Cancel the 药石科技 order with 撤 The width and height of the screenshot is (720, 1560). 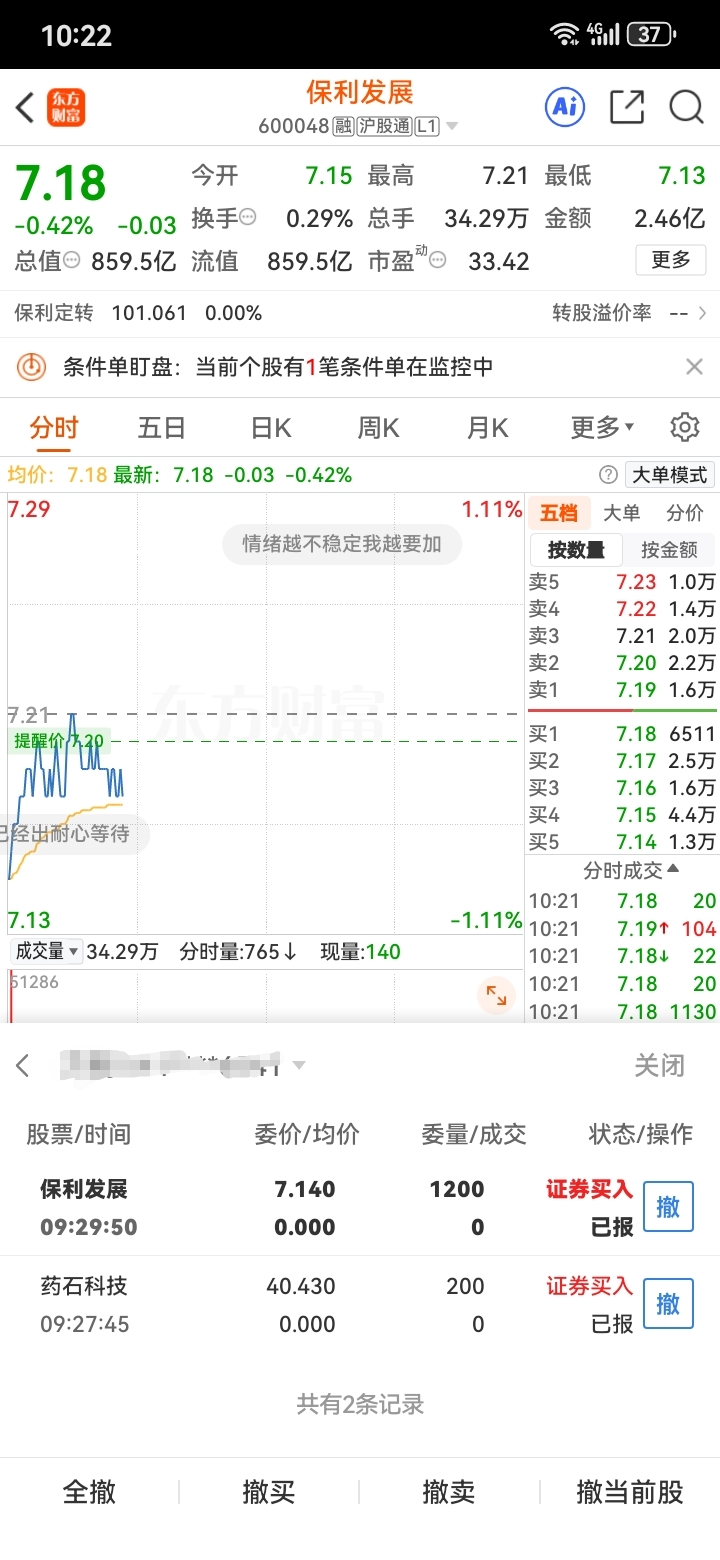click(668, 1303)
